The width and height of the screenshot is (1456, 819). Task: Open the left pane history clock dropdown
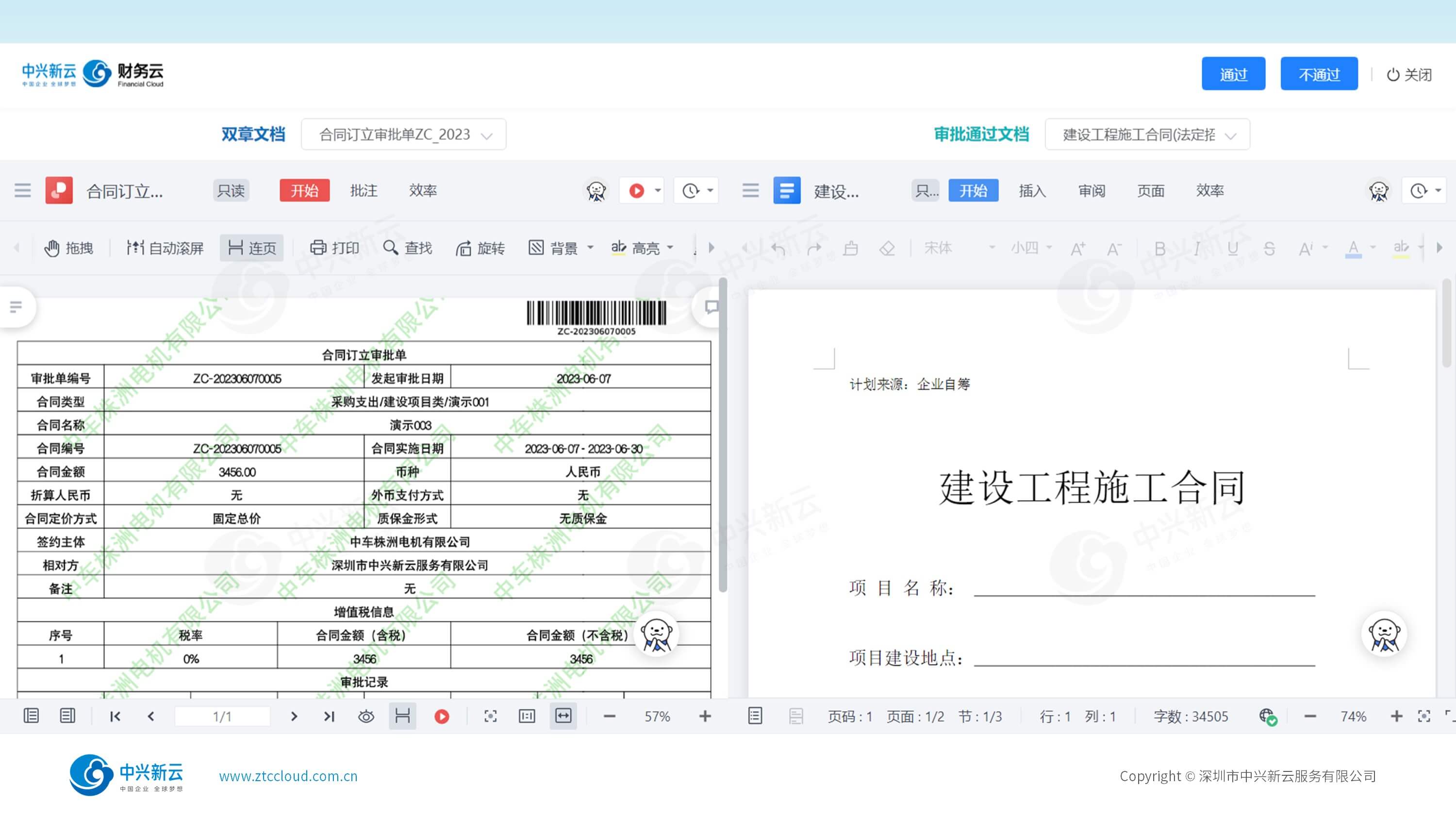click(x=697, y=190)
